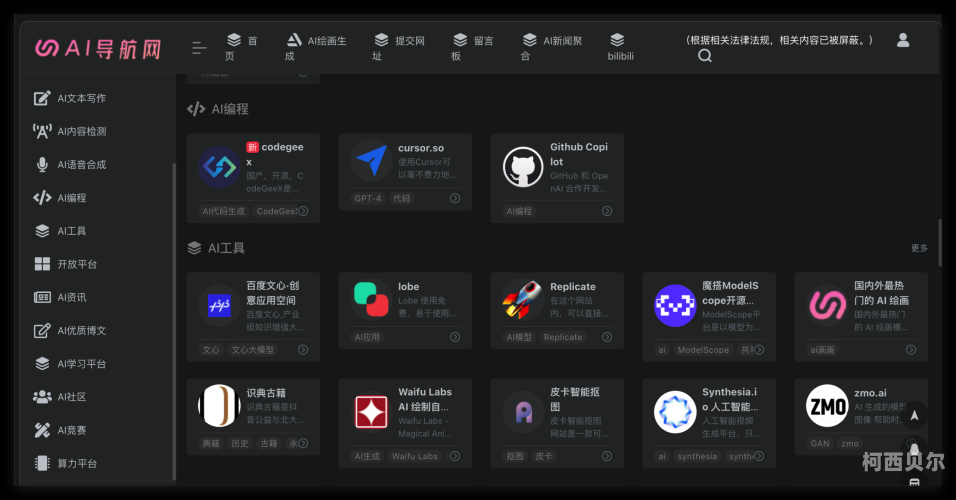
Task: Toggle the sidebar hamburger menu icon
Action: coord(199,48)
